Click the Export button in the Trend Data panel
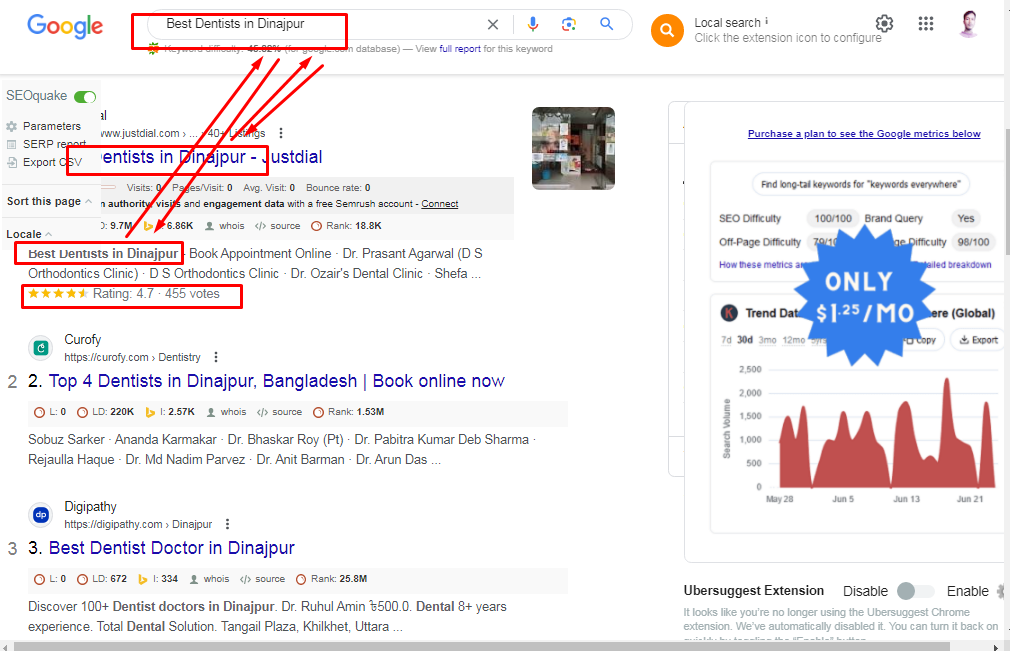 978,339
